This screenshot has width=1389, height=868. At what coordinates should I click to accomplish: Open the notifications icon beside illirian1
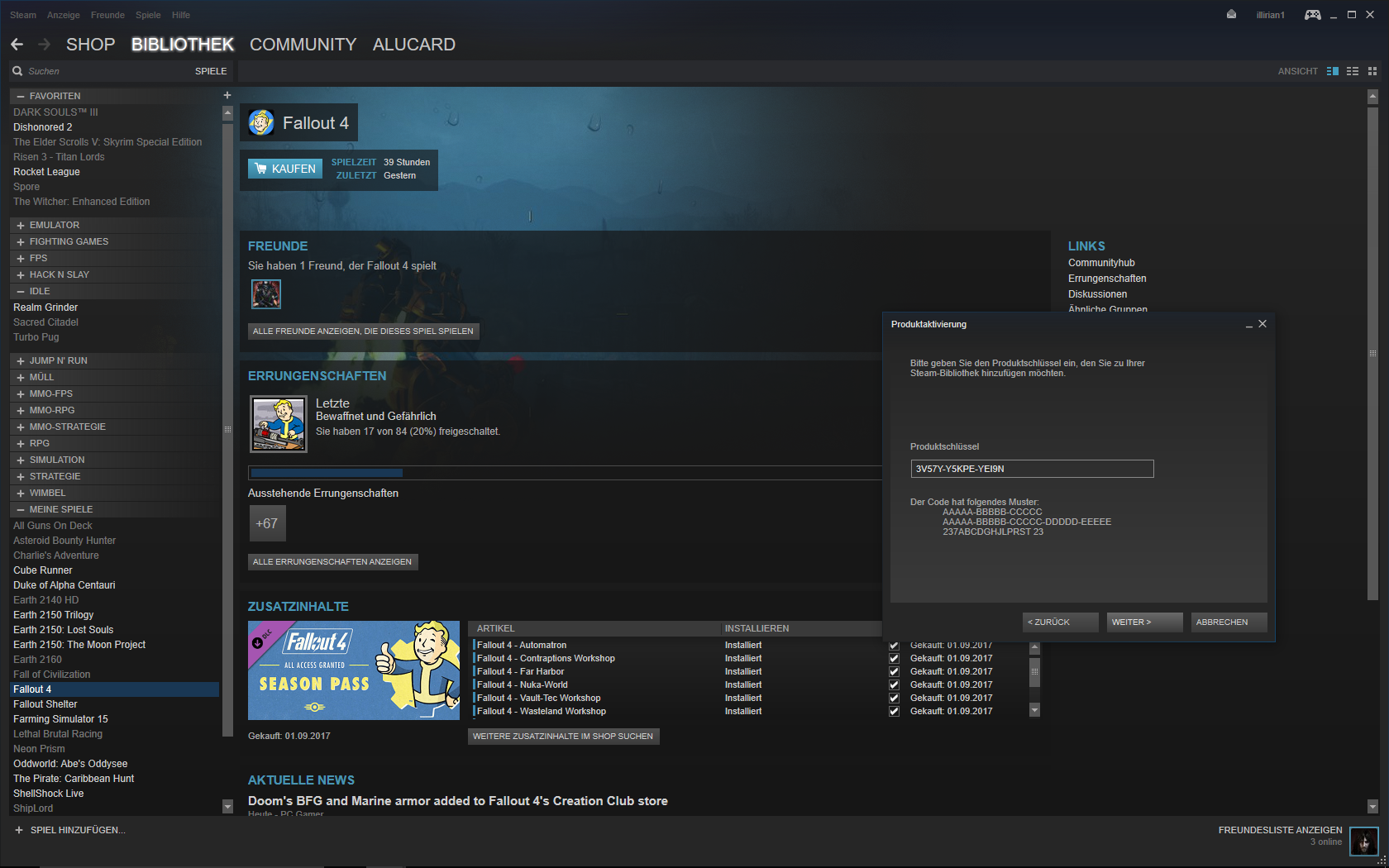click(x=1231, y=14)
